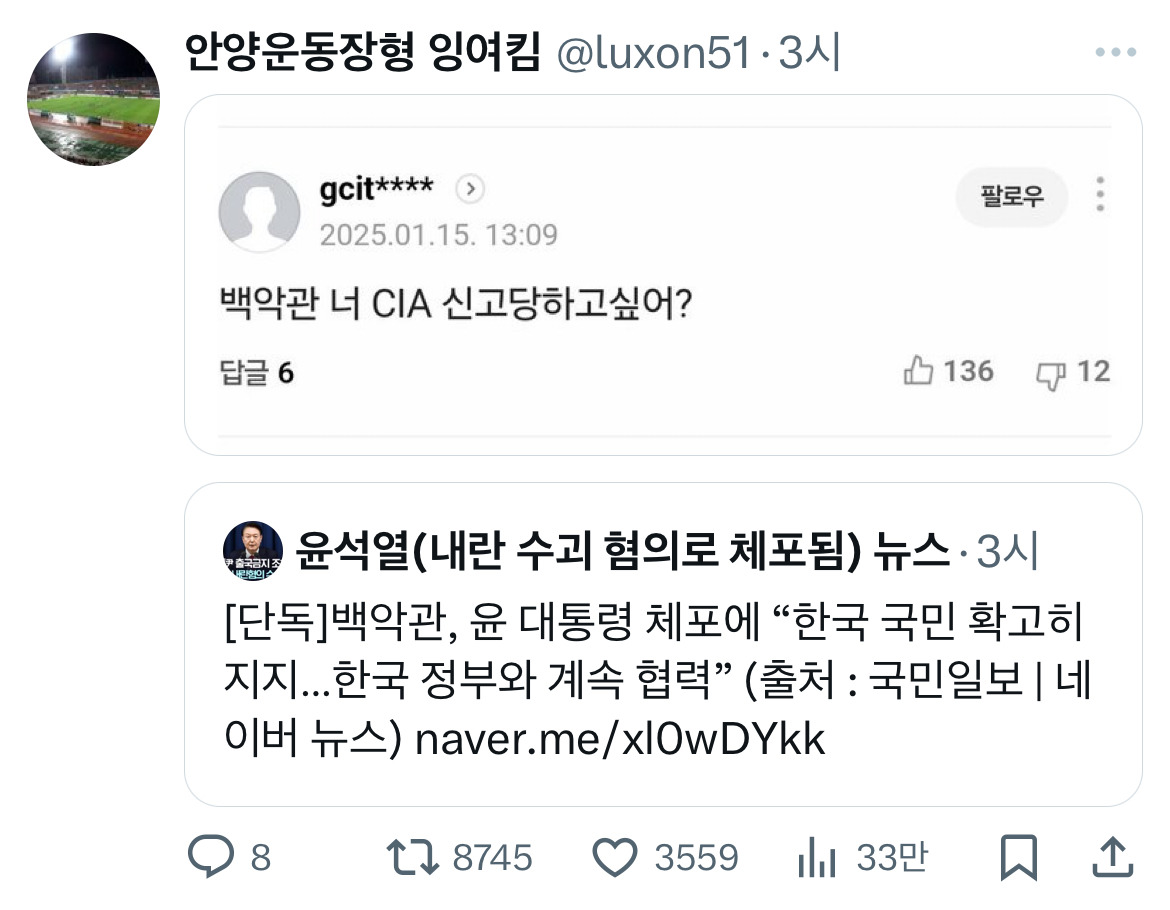This screenshot has width=1170, height=910.
Task: Downvote the gcit comment with thumbs down
Action: 1050,374
